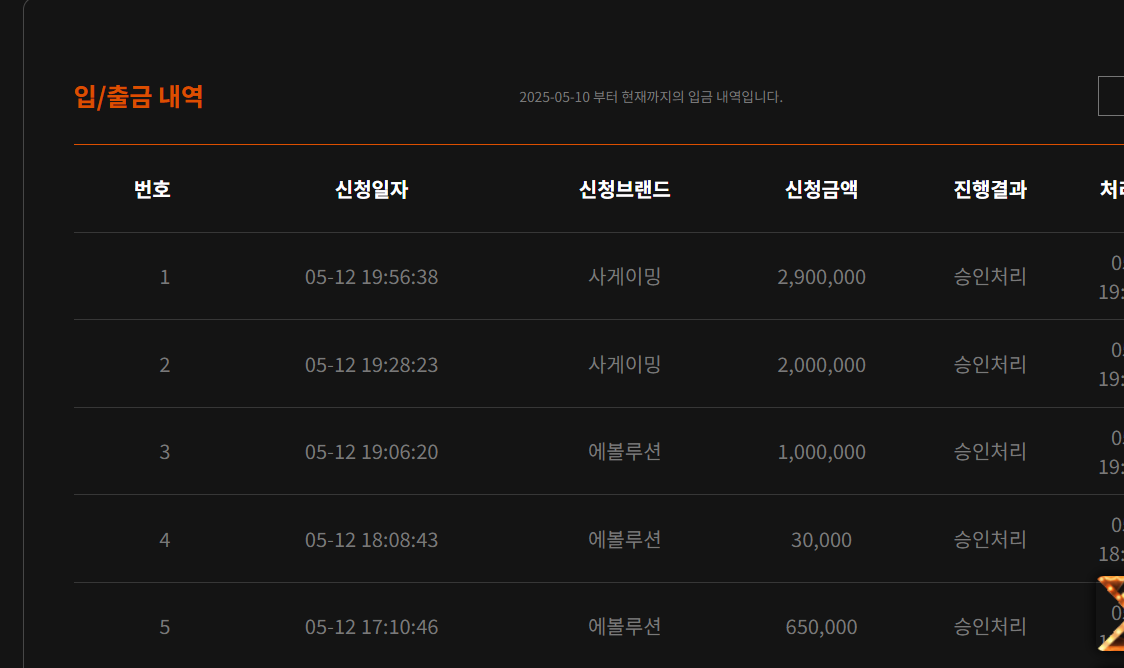Click 에볼루션 brand in row 3
The height and width of the screenshot is (668, 1124).
pos(624,452)
